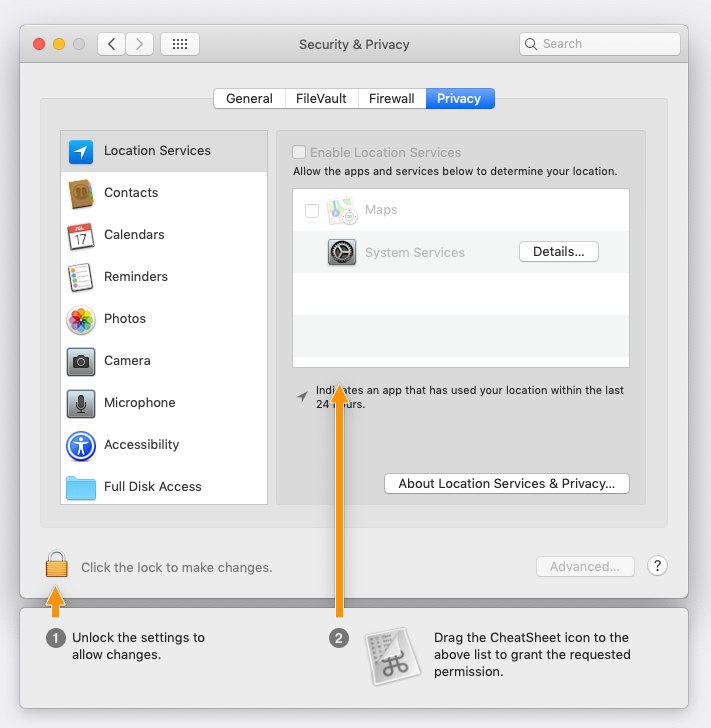Switch to the General tab
The width and height of the screenshot is (711, 728).
pos(249,98)
